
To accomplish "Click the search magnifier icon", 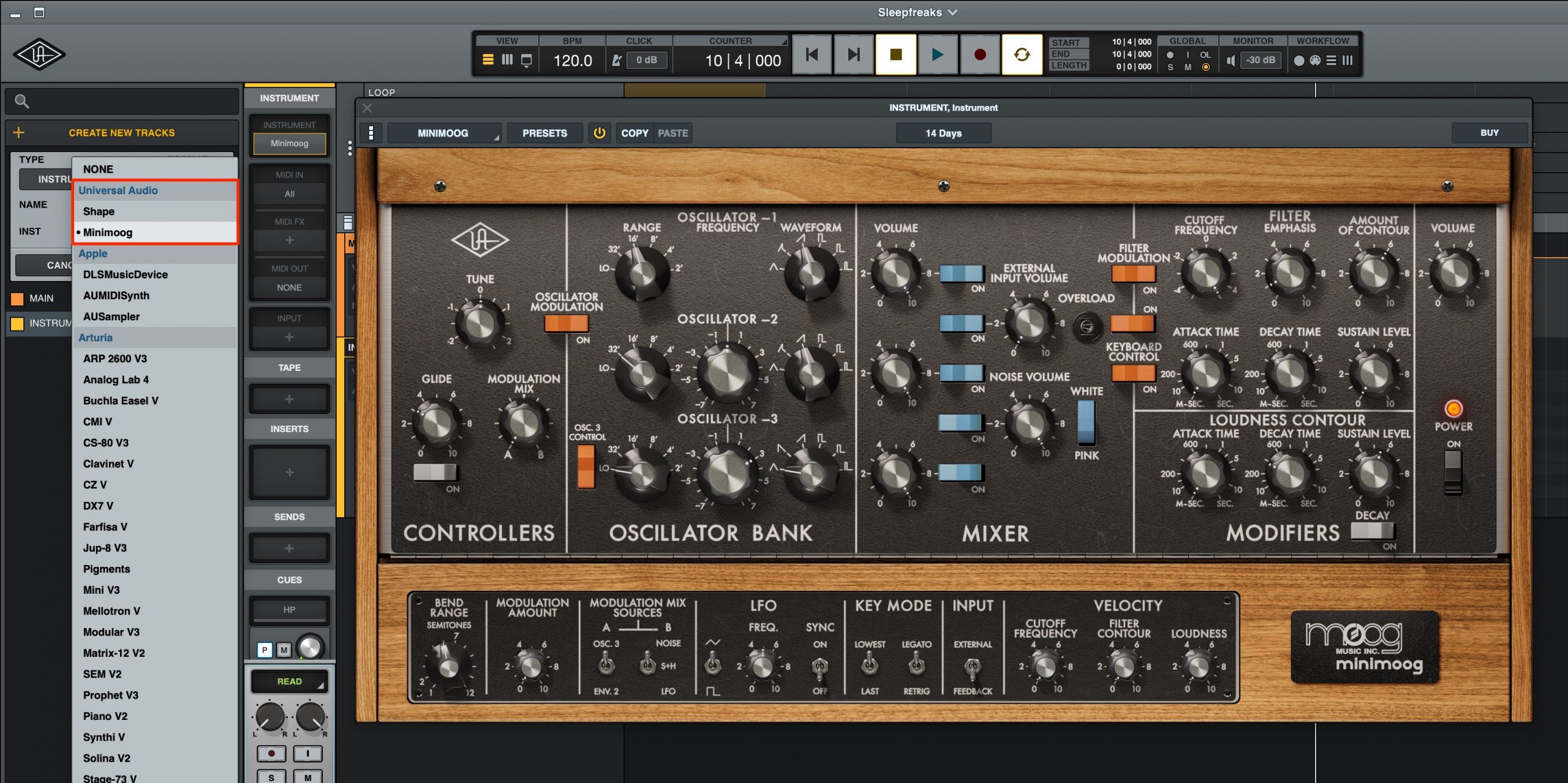I will pos(21,101).
